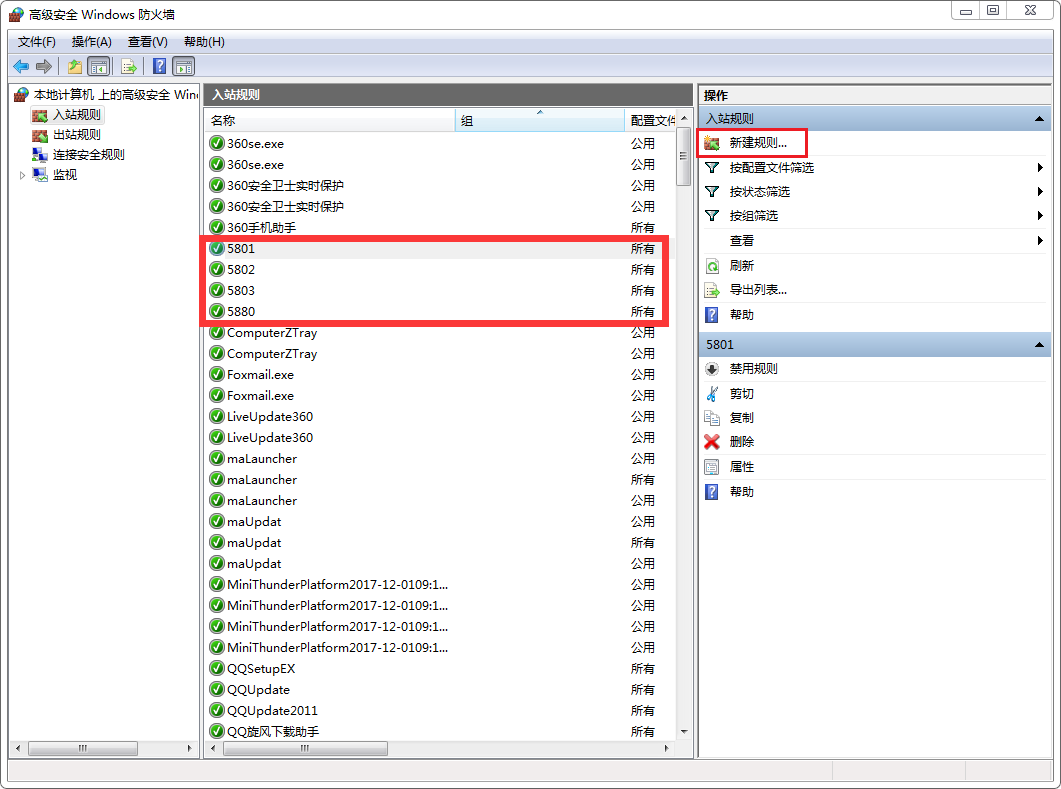Screen dimensions: 1061x789
Task: Open the 查看(V) menu
Action: [148, 42]
